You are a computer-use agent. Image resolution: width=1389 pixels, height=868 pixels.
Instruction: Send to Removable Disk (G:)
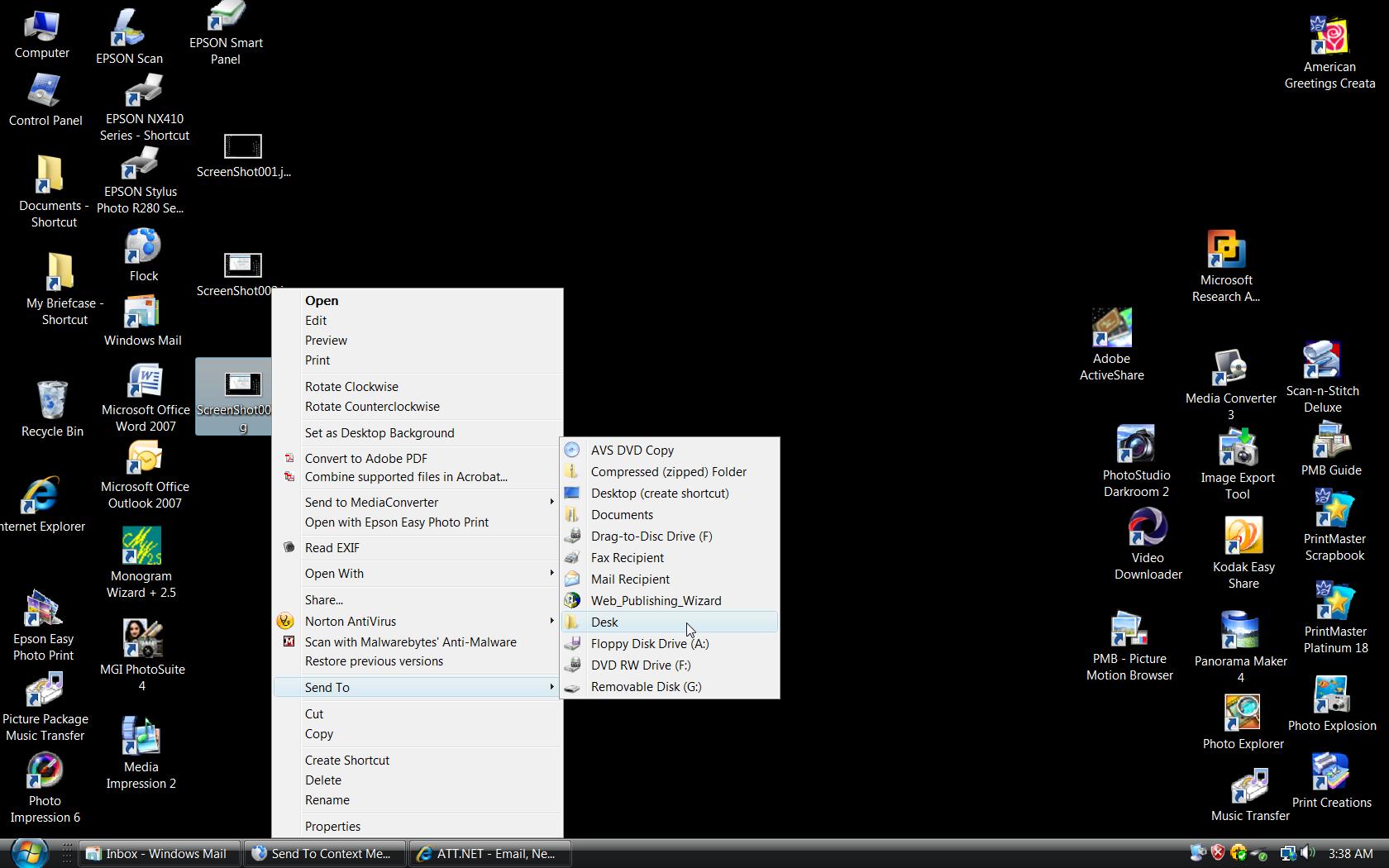tap(670, 686)
